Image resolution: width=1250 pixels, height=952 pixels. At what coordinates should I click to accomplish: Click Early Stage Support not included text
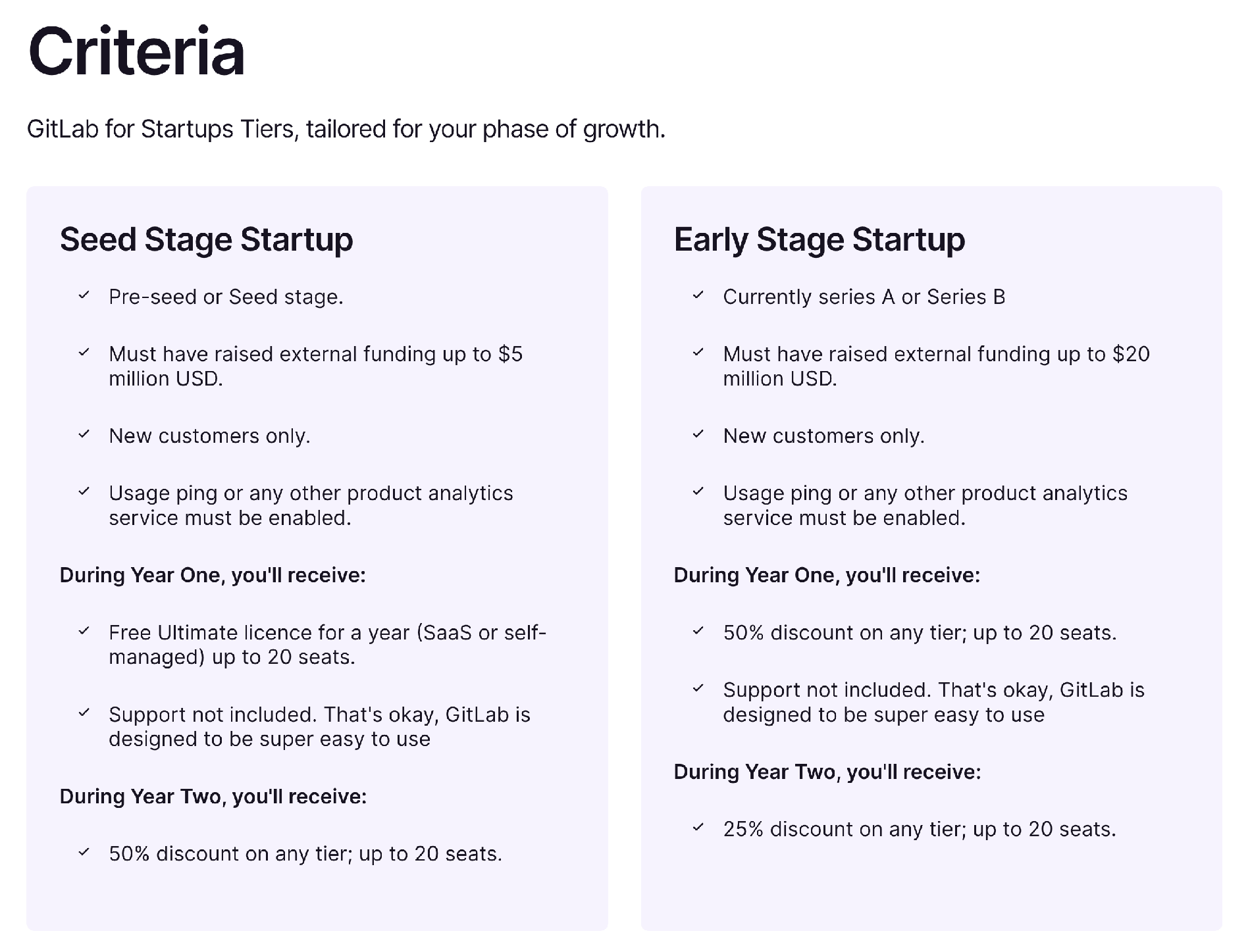[x=933, y=702]
